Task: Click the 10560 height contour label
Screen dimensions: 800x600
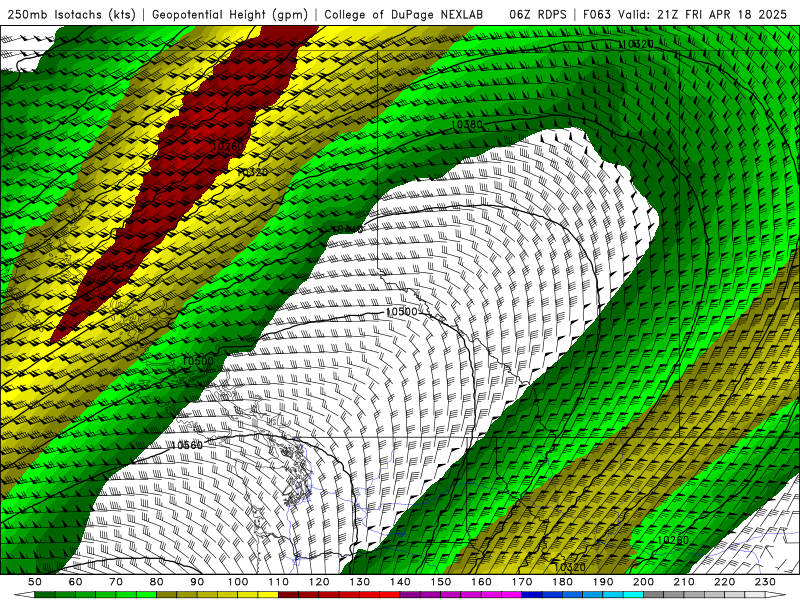Action: tap(187, 445)
